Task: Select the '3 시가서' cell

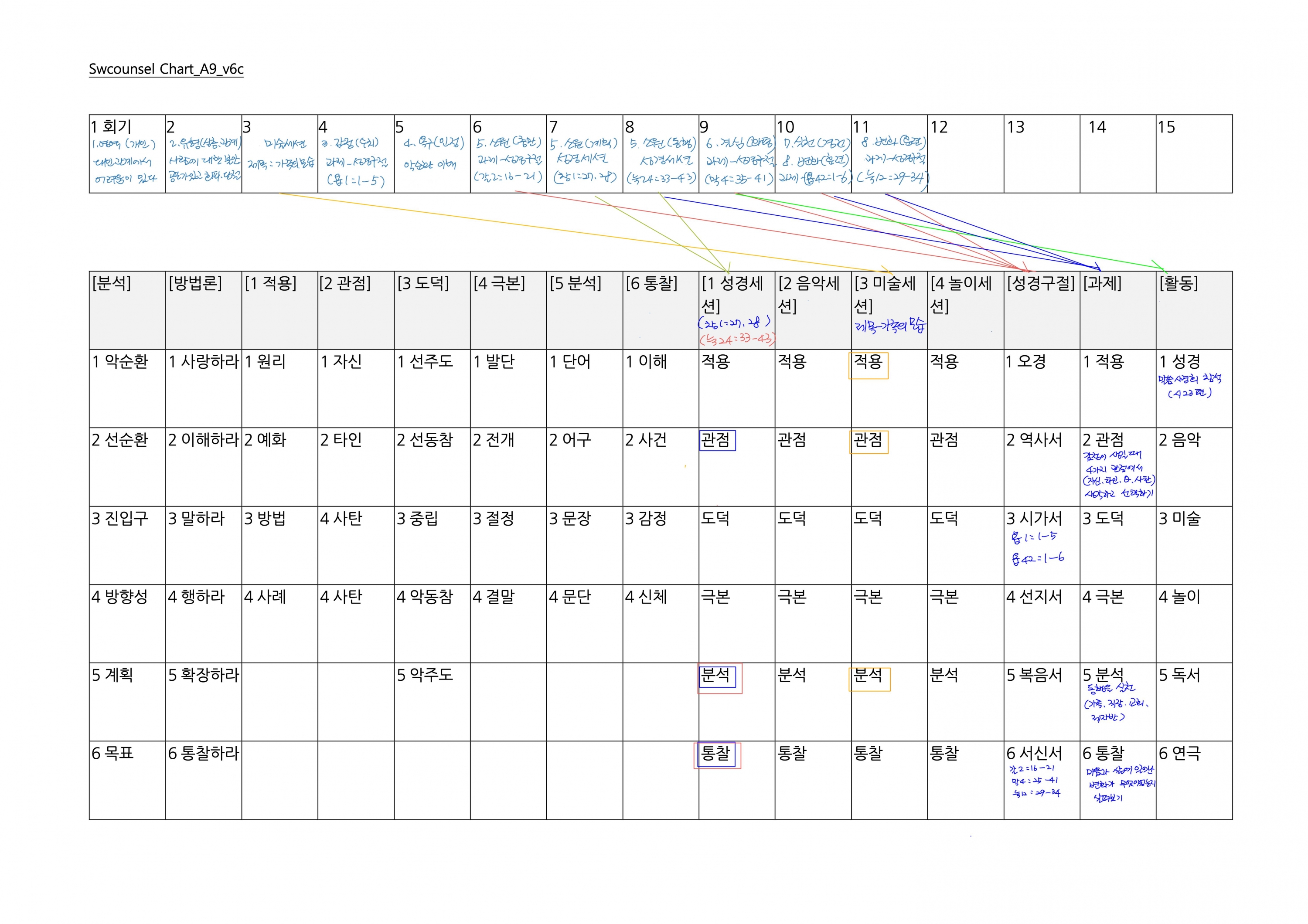Action: (1034, 519)
